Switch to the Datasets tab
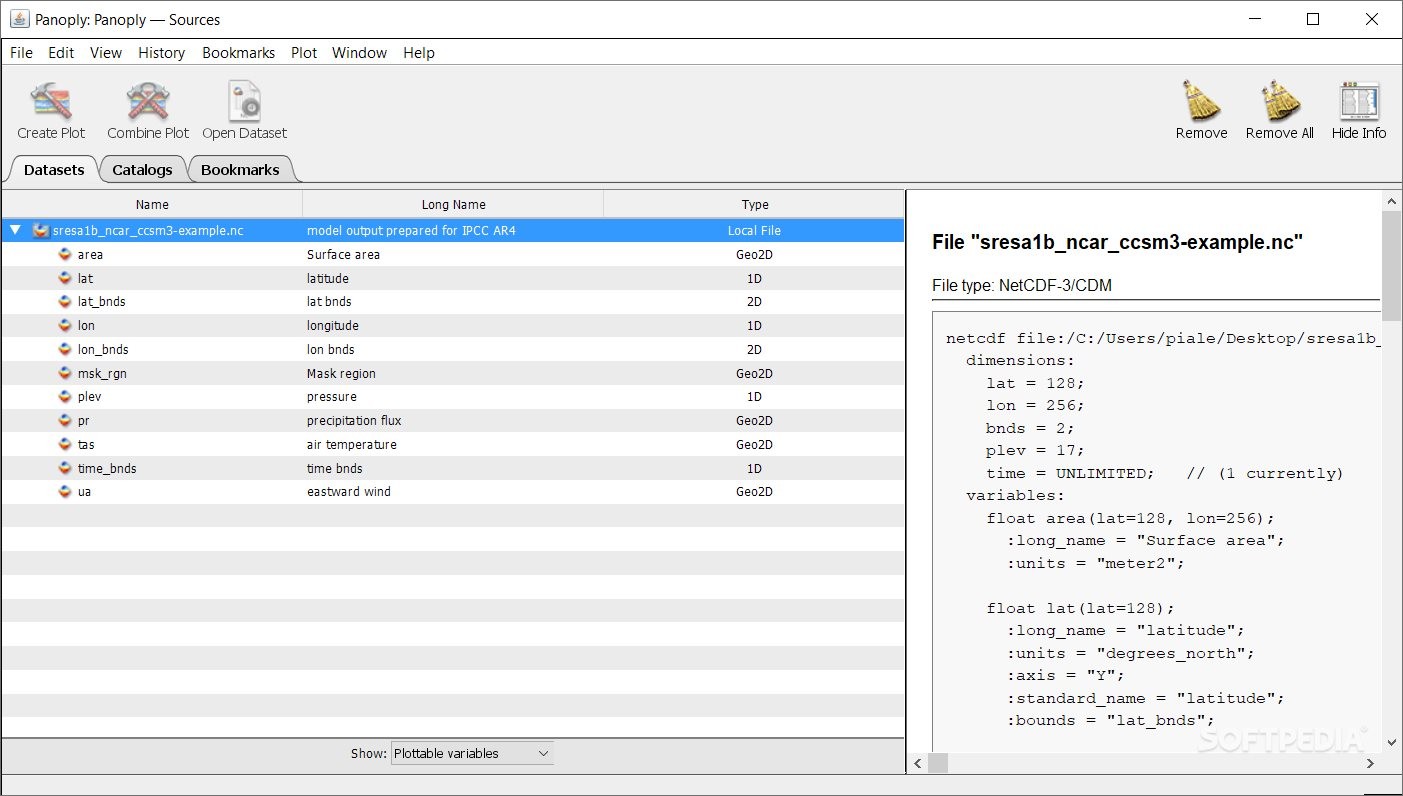The width and height of the screenshot is (1403, 796). pos(54,170)
